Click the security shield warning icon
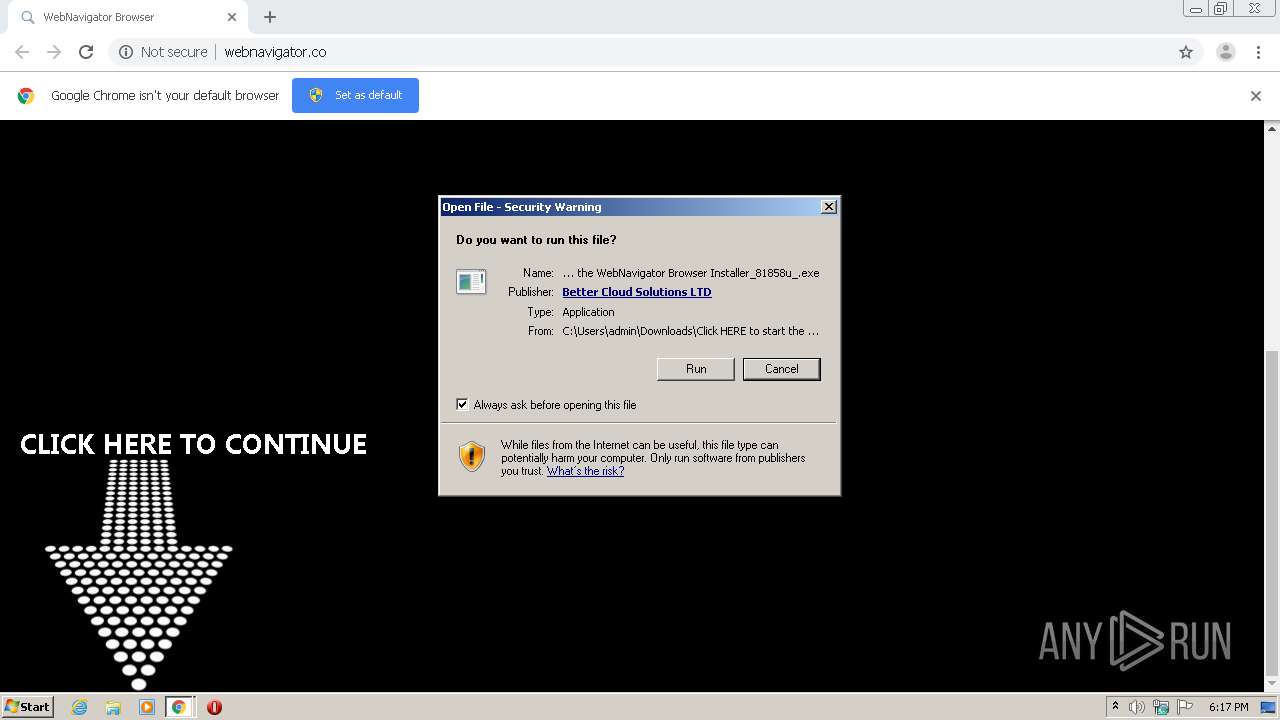 [472, 457]
